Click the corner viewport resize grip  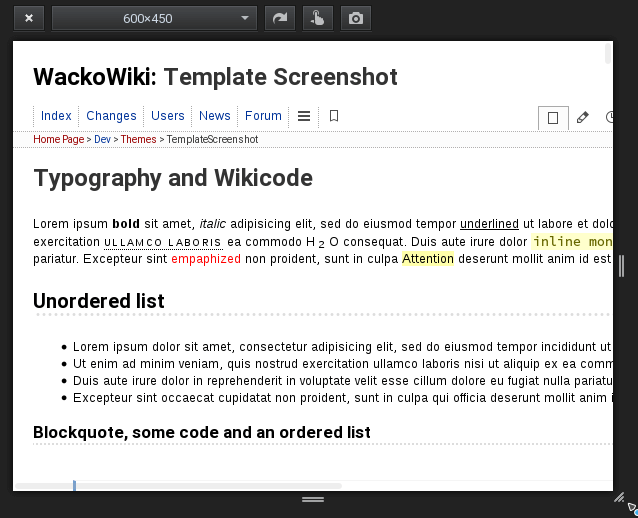pyautogui.click(x=619, y=497)
